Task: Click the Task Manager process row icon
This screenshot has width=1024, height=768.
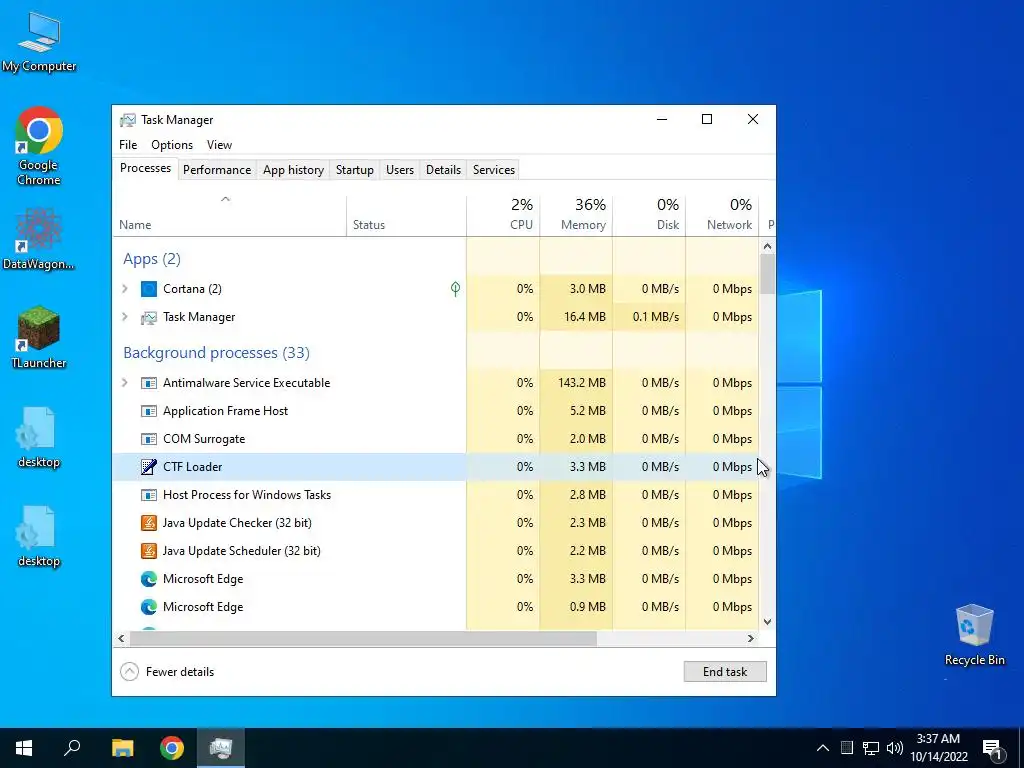Action: [x=149, y=317]
